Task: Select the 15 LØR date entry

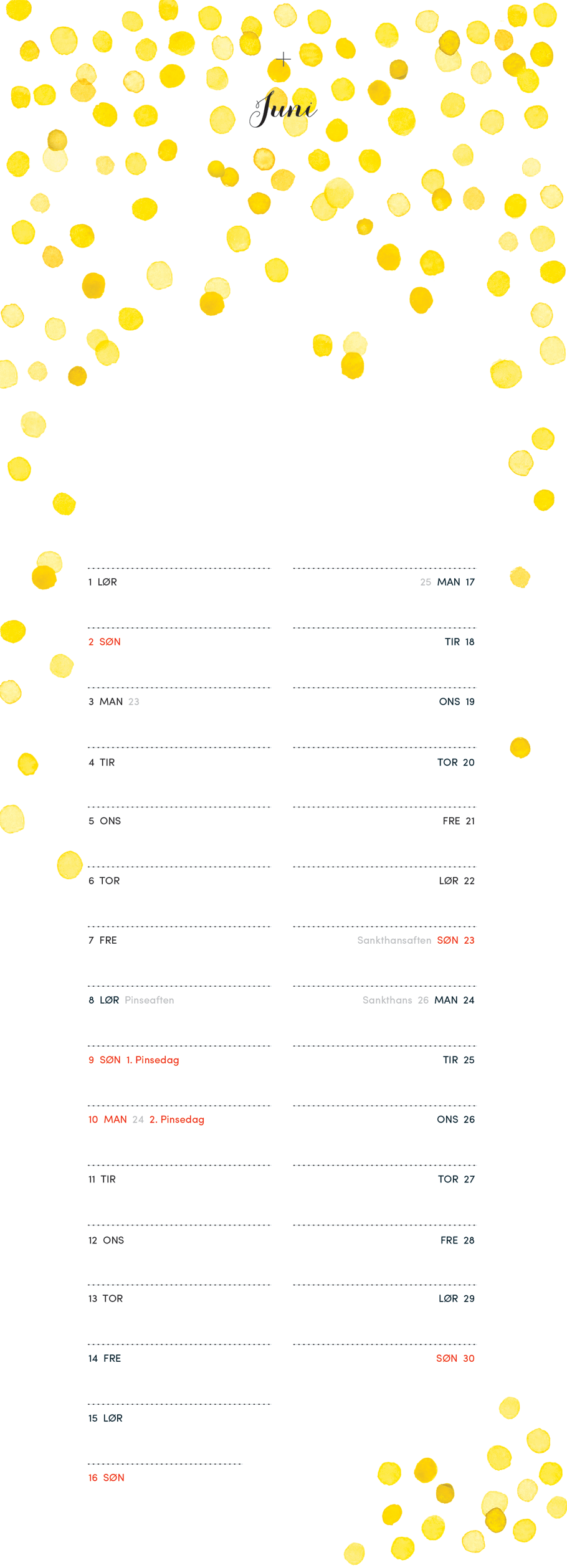Action: click(x=105, y=1418)
